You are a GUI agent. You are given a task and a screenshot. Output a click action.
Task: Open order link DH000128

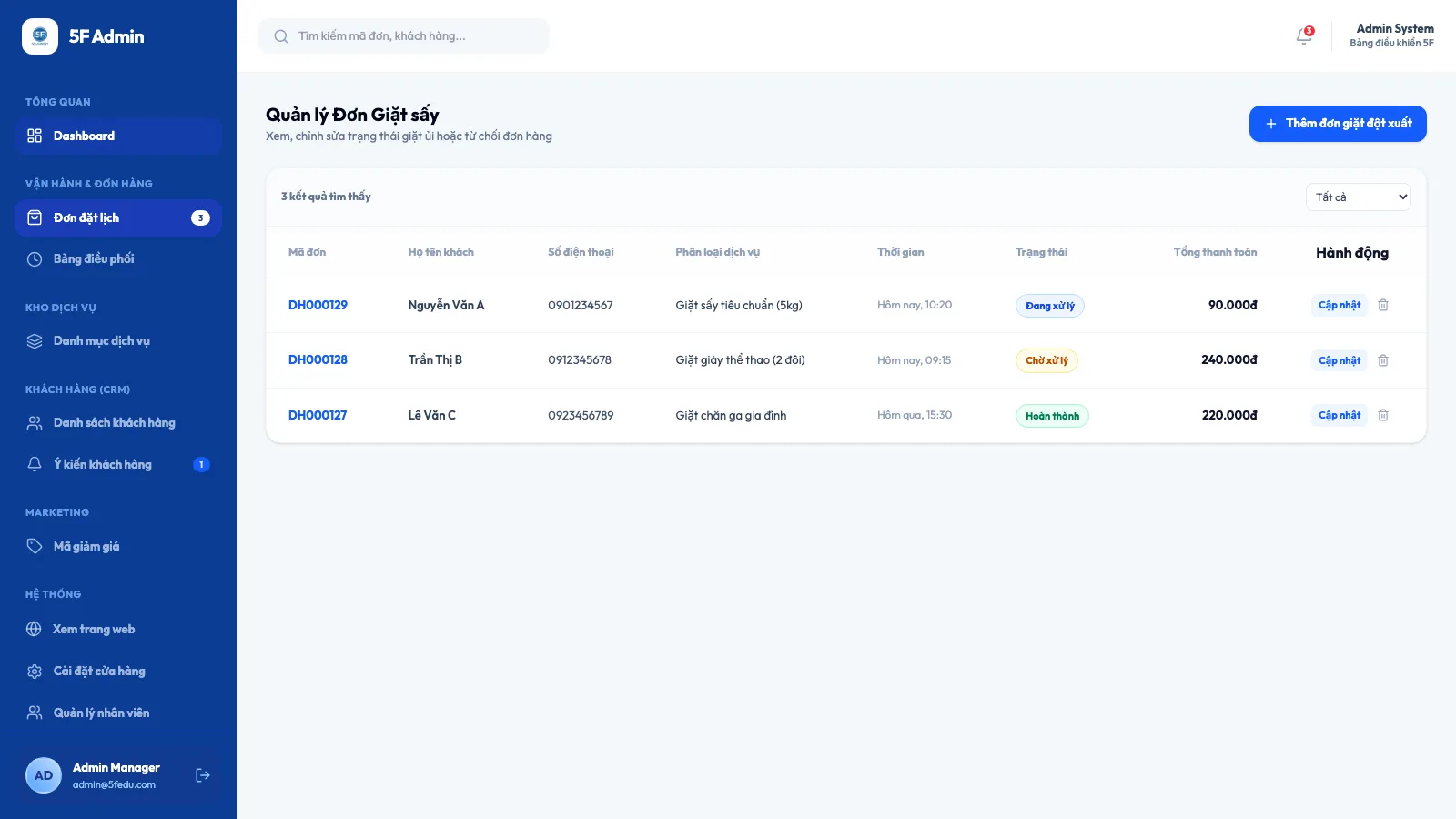pyautogui.click(x=318, y=359)
